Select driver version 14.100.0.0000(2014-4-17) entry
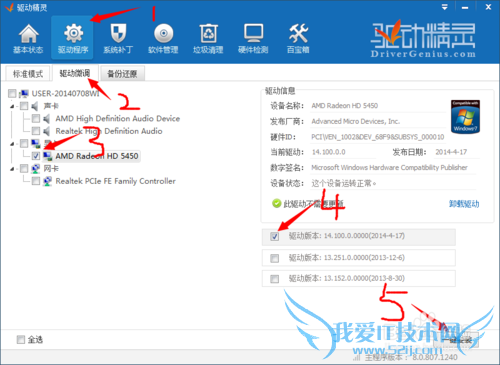500x365 pixels. [359, 237]
